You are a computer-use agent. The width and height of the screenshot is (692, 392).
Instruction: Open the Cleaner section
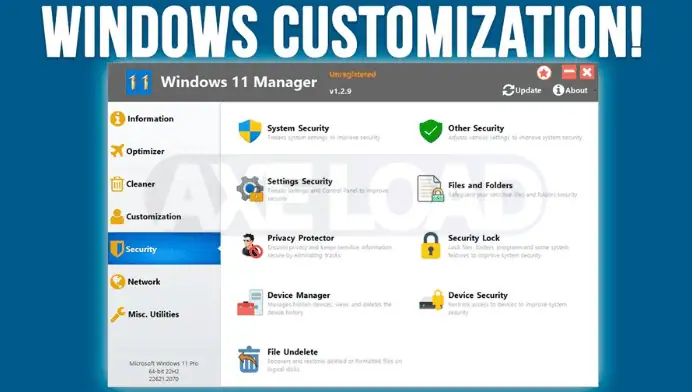164,184
